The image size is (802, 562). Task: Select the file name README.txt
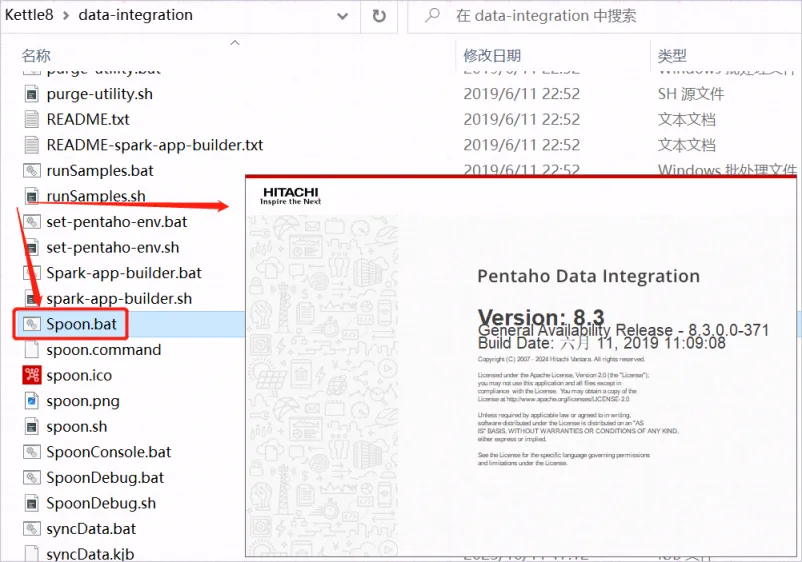click(x=88, y=120)
